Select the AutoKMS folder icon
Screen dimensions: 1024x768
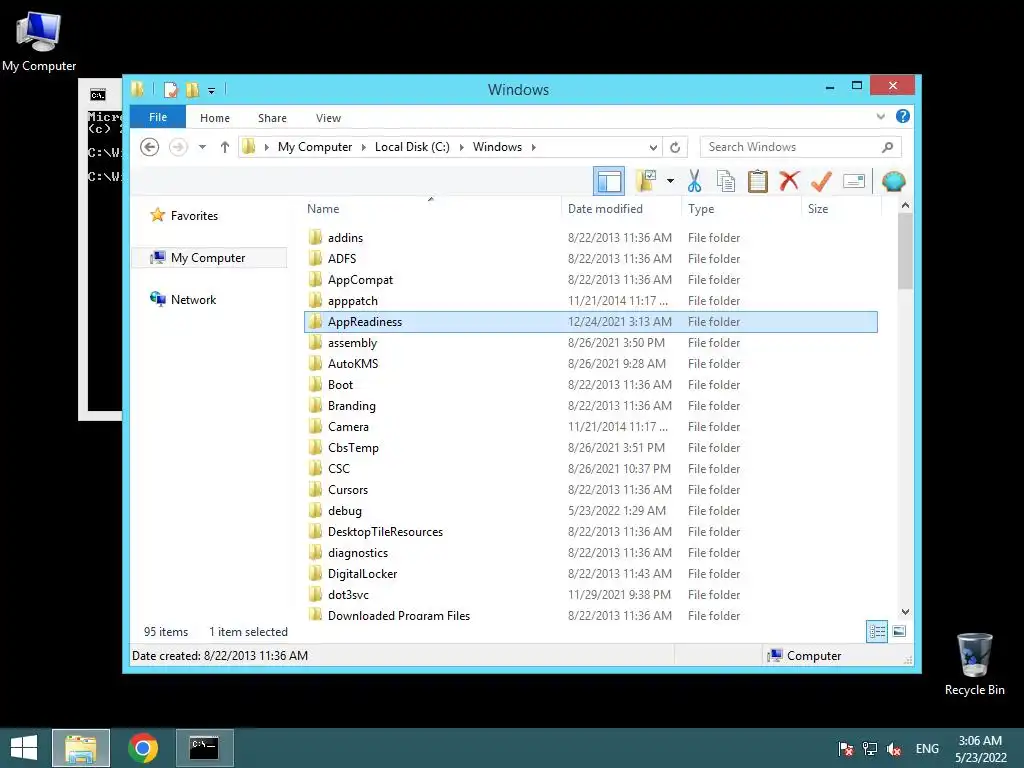315,363
